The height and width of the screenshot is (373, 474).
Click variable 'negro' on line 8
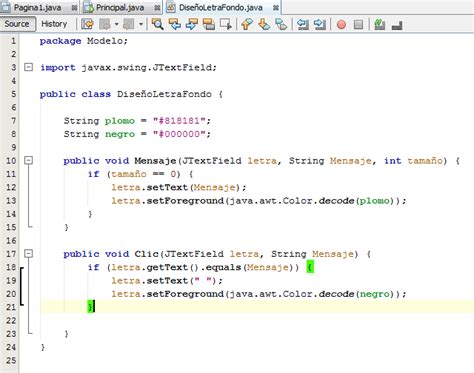click(120, 134)
